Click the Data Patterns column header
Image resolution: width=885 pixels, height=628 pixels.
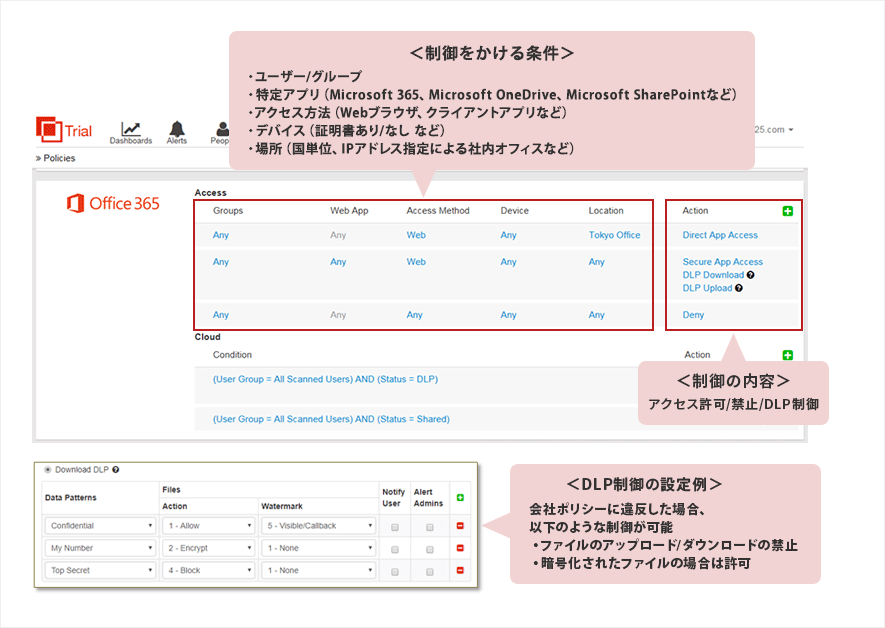71,498
